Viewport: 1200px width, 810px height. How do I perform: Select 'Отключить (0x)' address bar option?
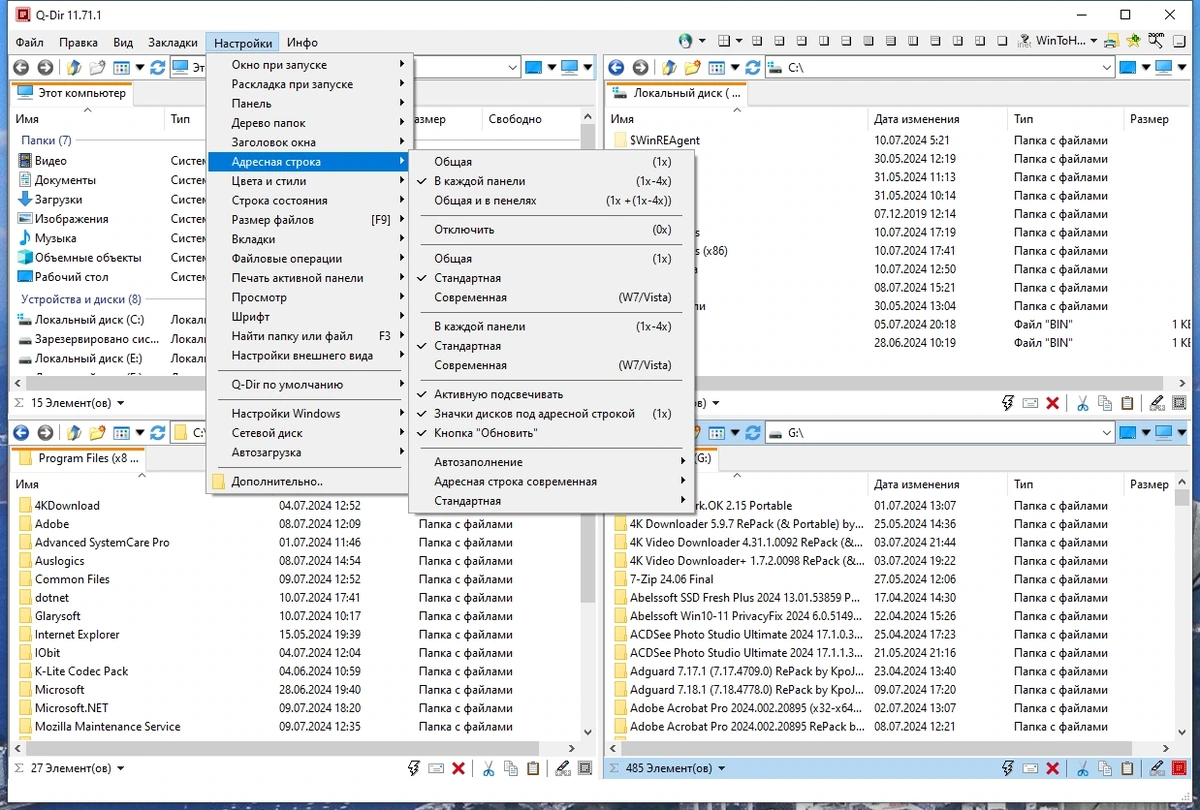(x=552, y=229)
